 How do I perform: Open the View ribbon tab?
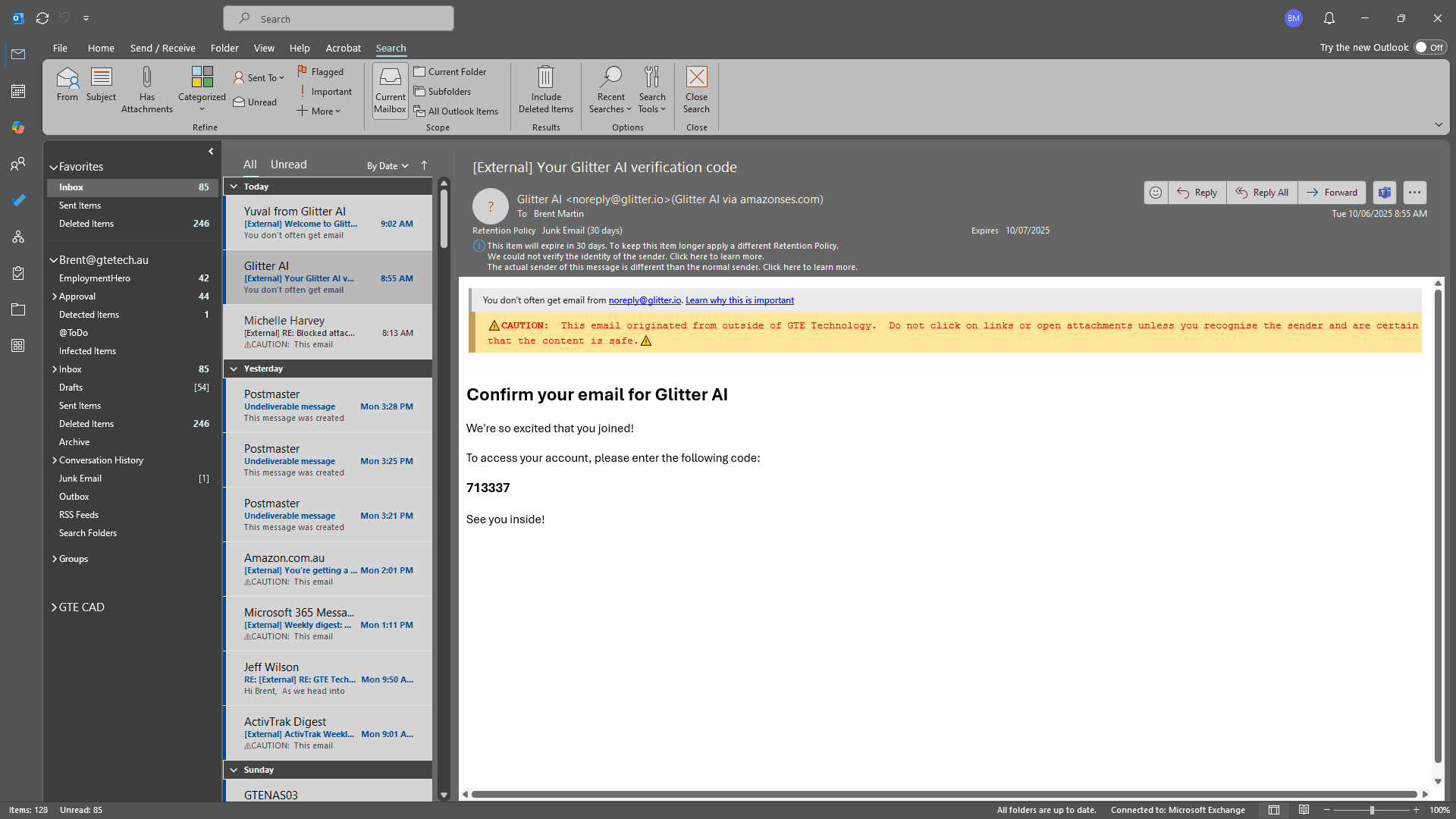[x=264, y=48]
